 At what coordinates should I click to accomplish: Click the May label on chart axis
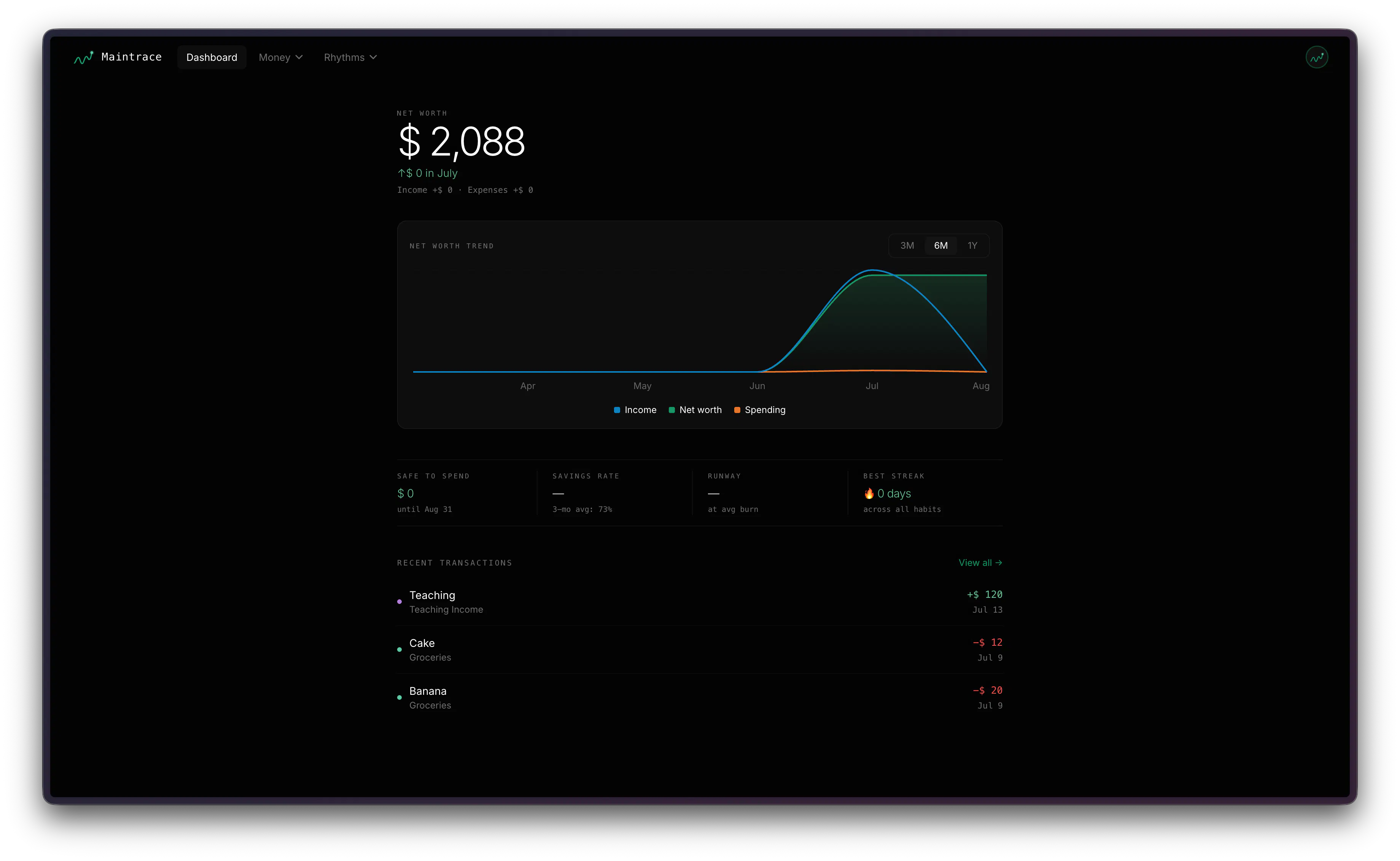click(642, 386)
